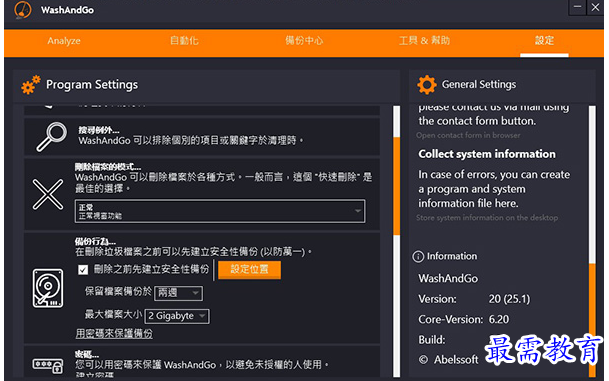The height and width of the screenshot is (381, 609).
Task: Toggle 刪除之前先建立安全性備份 checkbox
Action: (83, 270)
